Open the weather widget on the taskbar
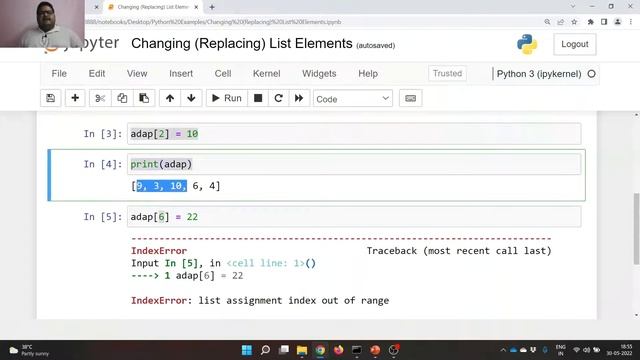The width and height of the screenshot is (640, 360). (29, 350)
